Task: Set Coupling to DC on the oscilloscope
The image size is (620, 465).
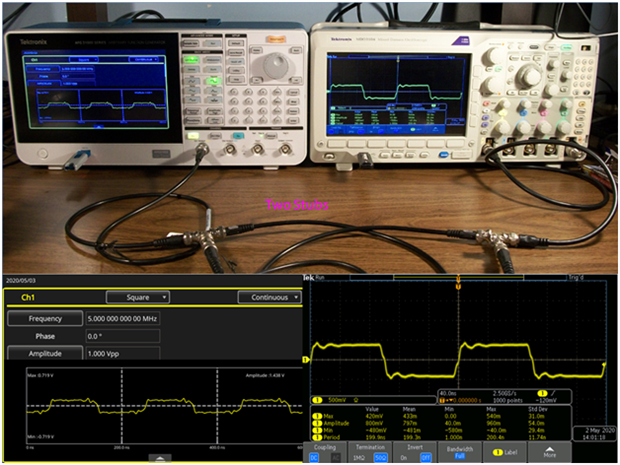Action: [314, 457]
